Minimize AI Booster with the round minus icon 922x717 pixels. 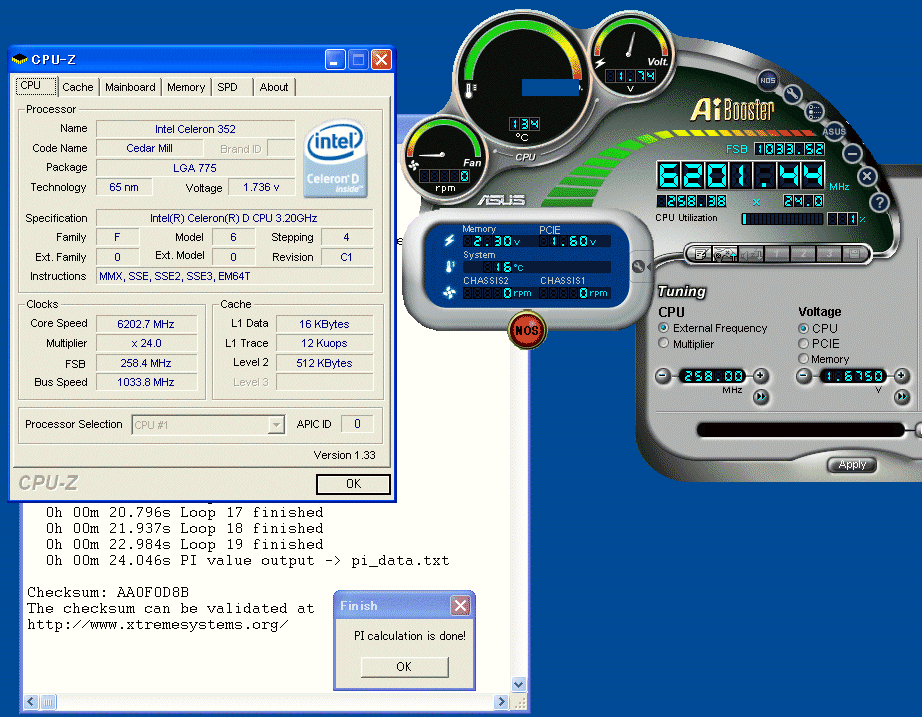coord(852,154)
